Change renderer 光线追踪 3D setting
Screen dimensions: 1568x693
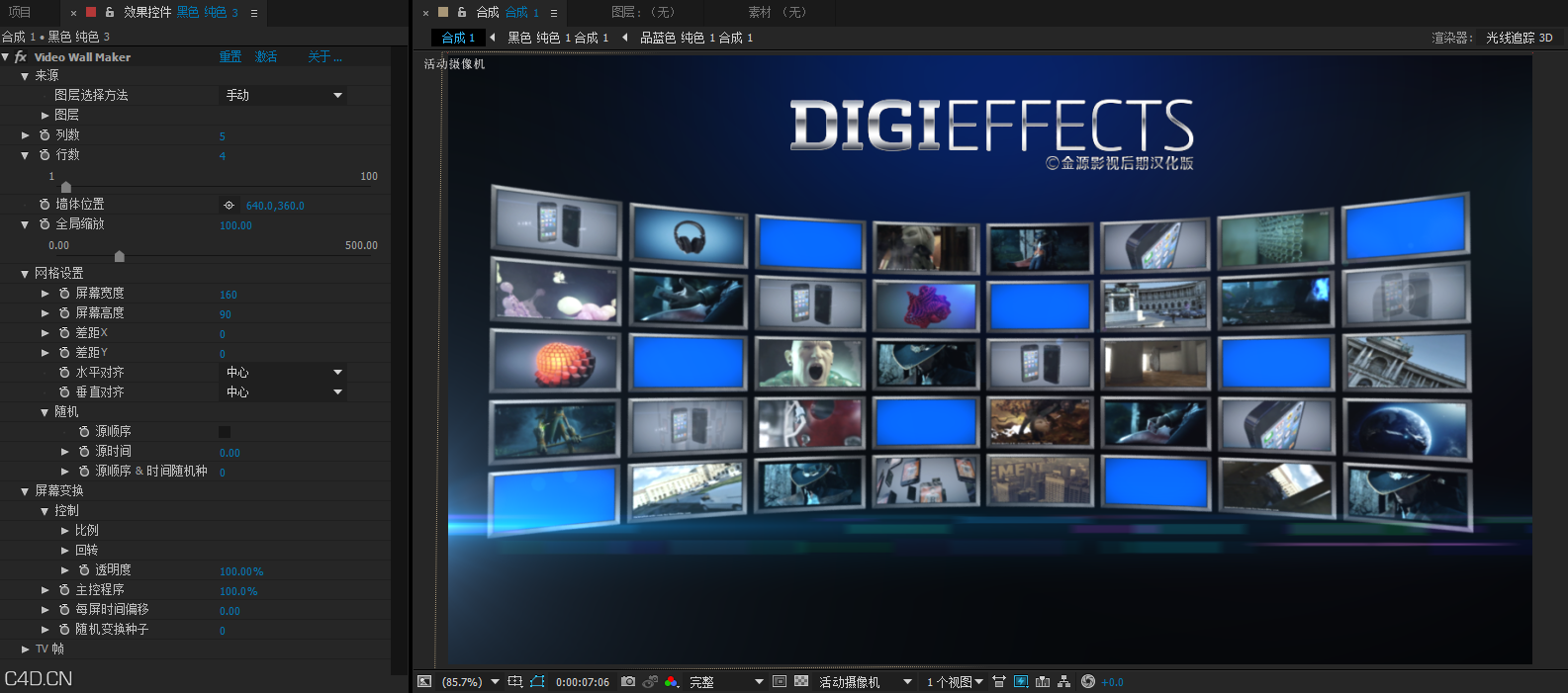[x=1520, y=38]
